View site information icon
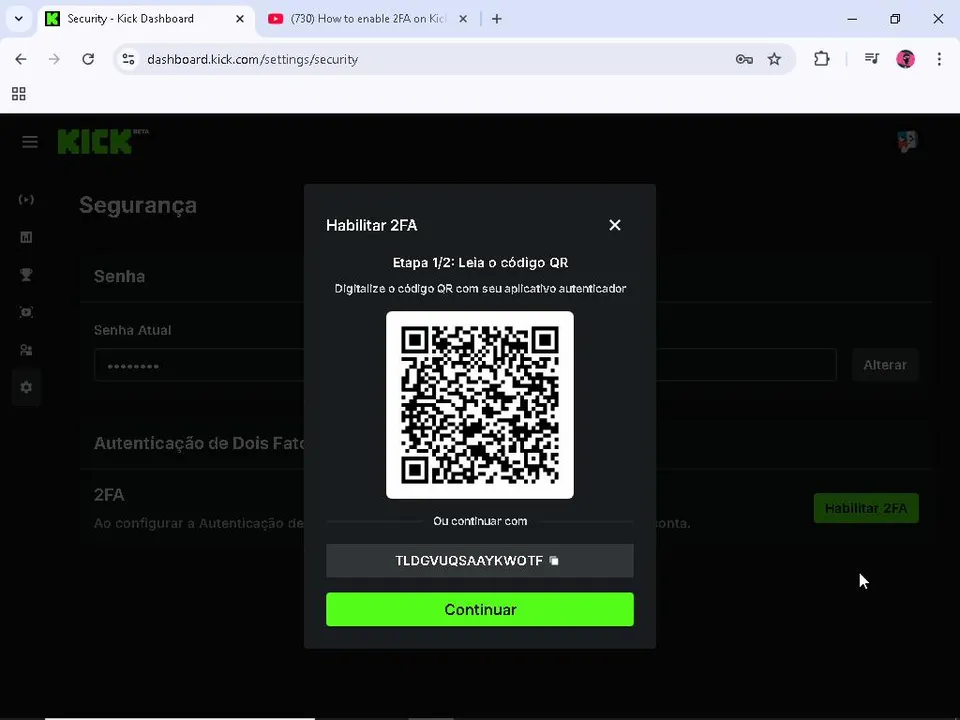Screen dimensions: 960x720 [x=128, y=59]
